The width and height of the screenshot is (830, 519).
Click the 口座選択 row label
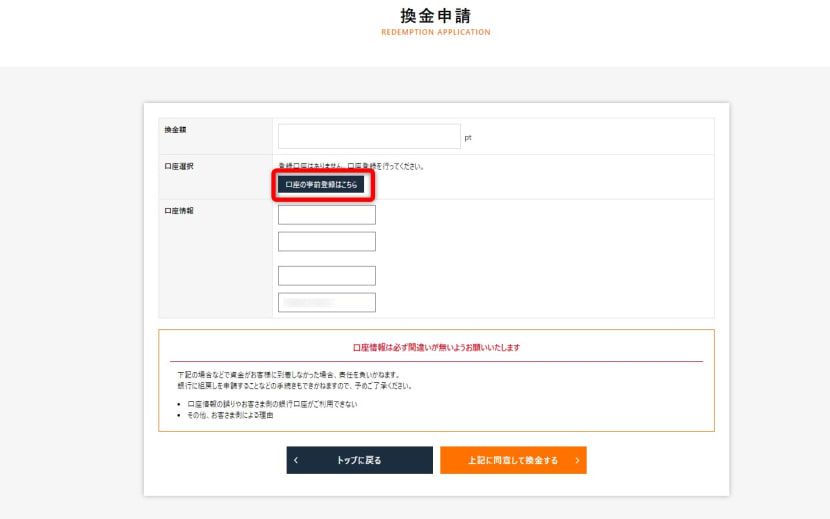point(179,166)
